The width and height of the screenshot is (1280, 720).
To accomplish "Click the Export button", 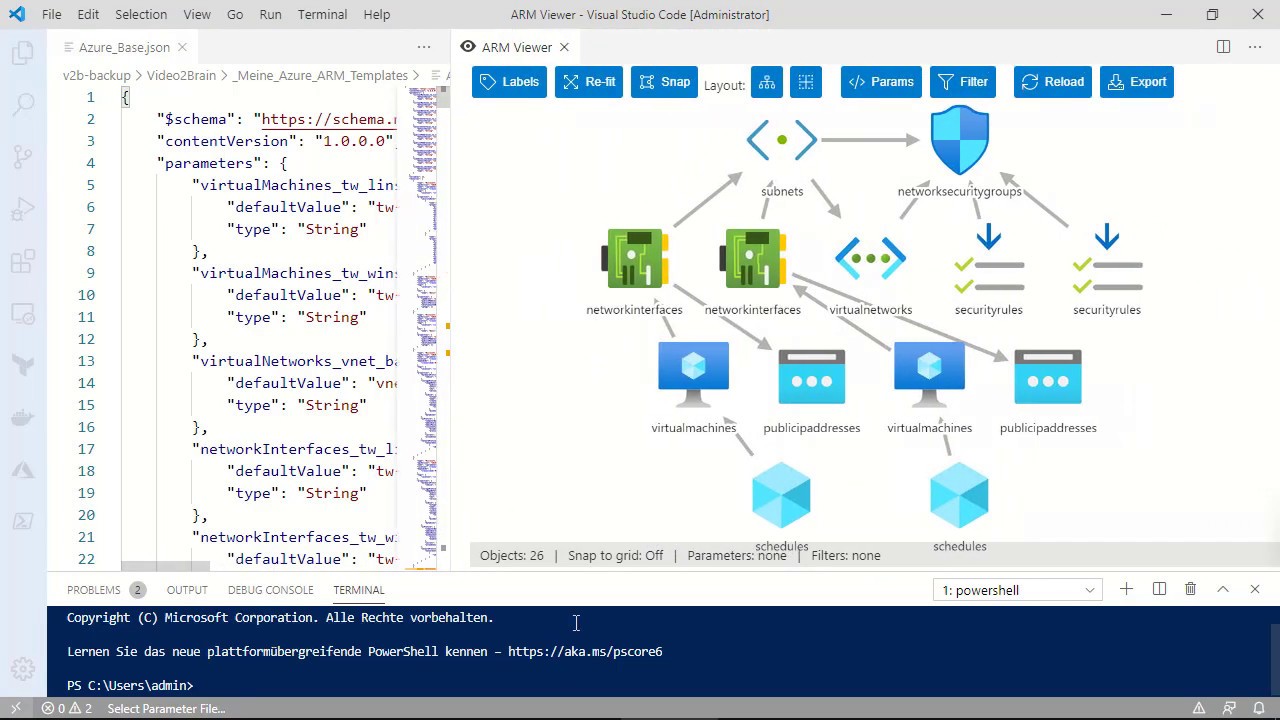I will pyautogui.click(x=1137, y=82).
